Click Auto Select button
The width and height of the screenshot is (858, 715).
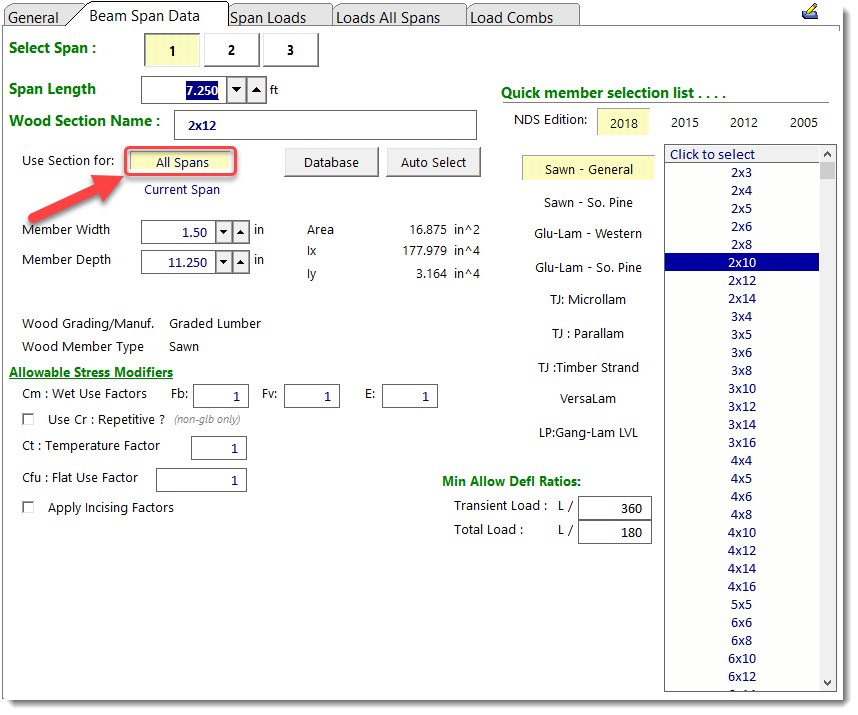(433, 163)
